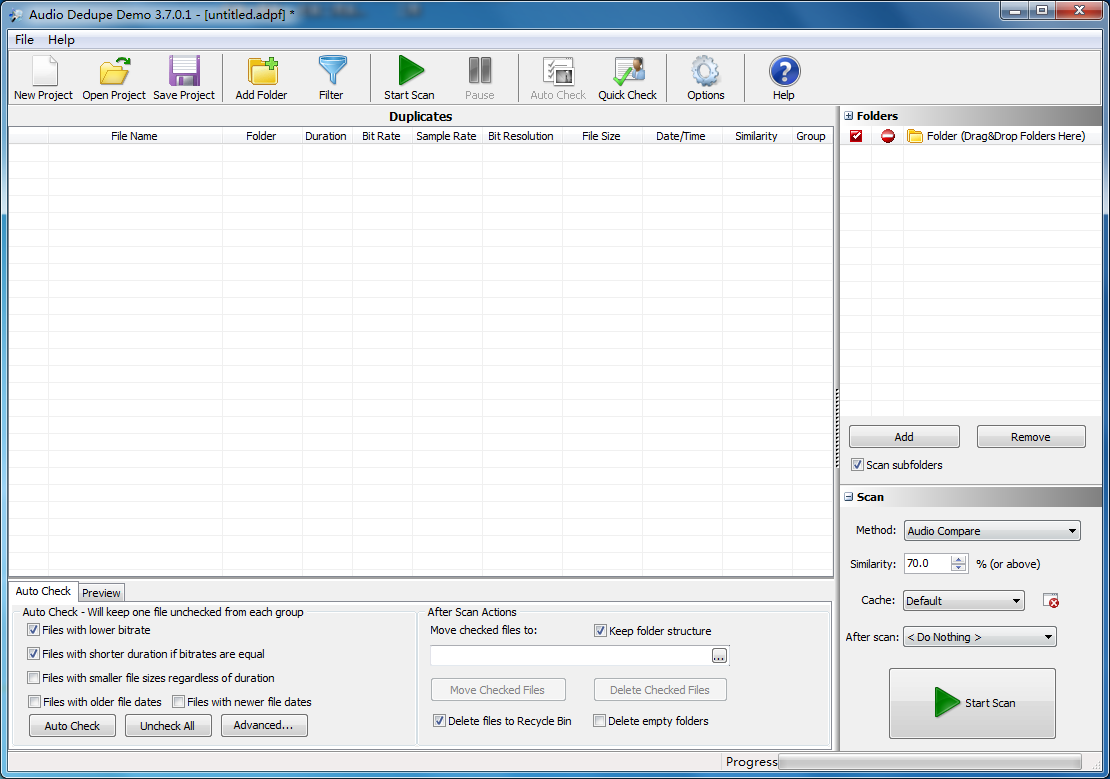Image resolution: width=1110 pixels, height=779 pixels.
Task: Sort by File Size column header
Action: click(601, 136)
